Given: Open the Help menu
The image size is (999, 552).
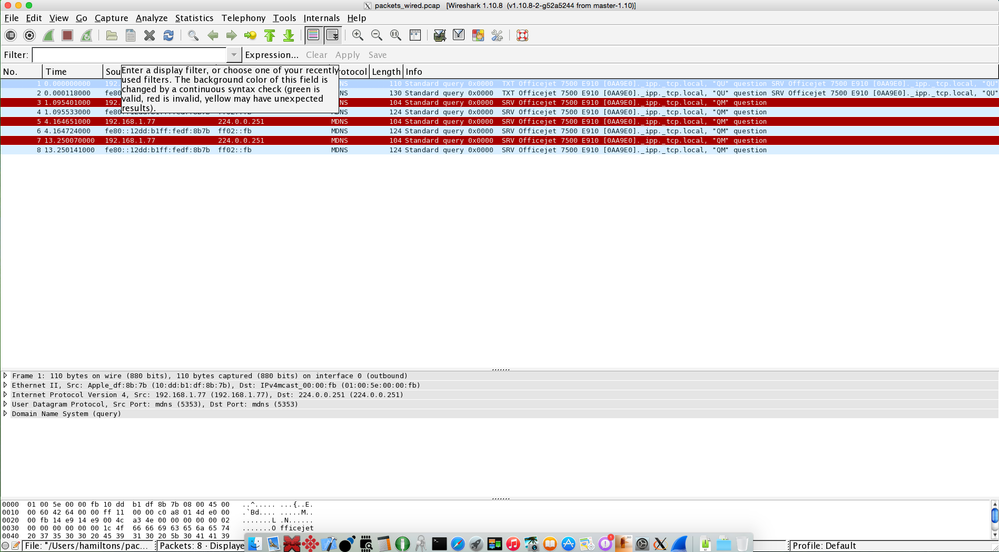Looking at the screenshot, I should coord(357,18).
